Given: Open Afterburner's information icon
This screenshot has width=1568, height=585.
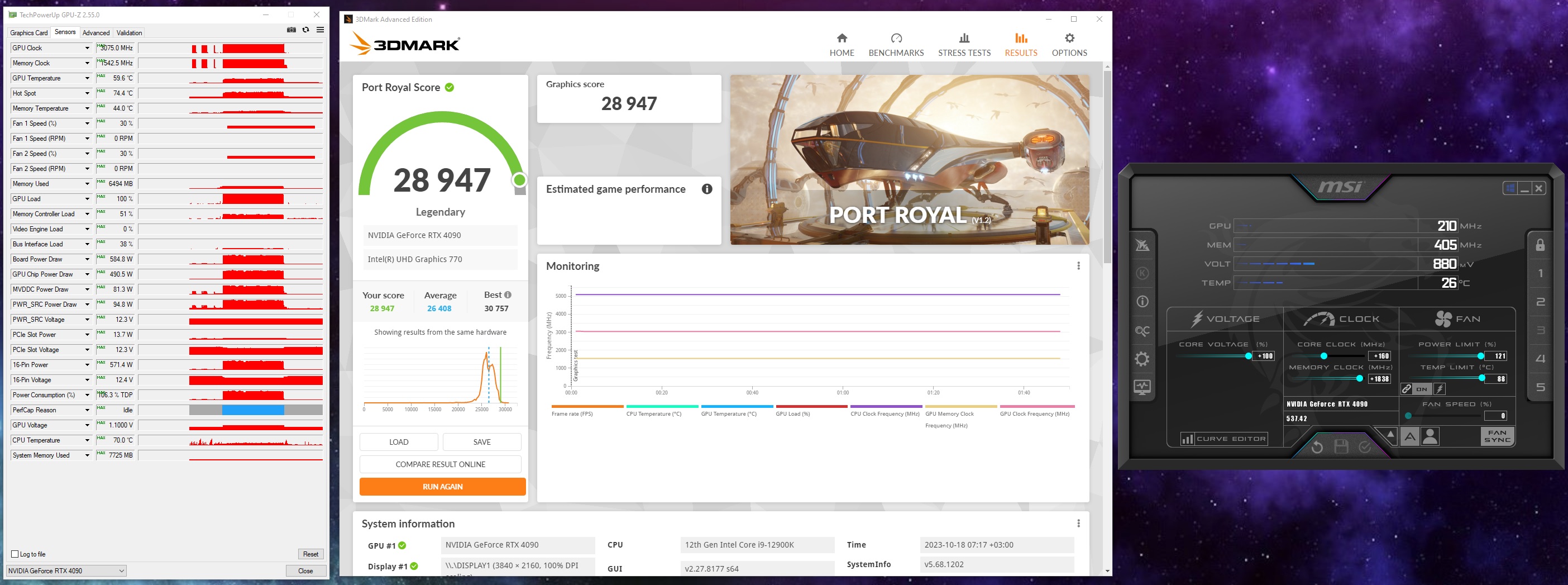Looking at the screenshot, I should point(1142,302).
